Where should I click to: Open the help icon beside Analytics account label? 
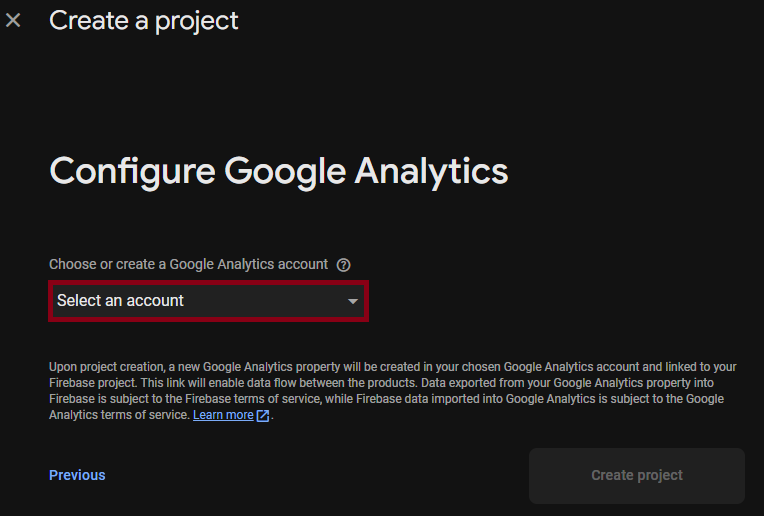click(x=344, y=265)
